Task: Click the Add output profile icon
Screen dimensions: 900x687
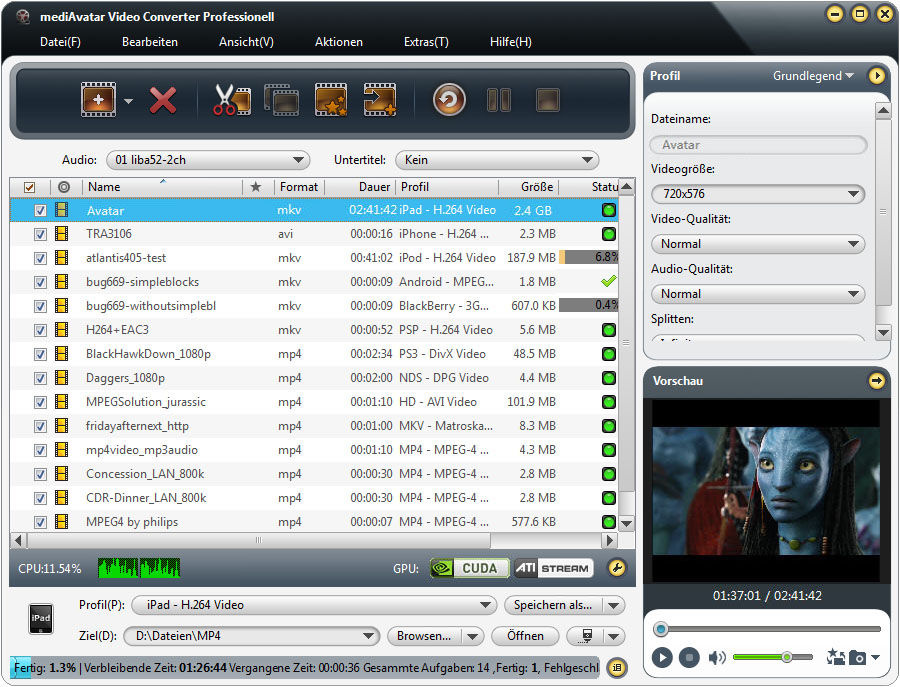Action: pos(380,100)
